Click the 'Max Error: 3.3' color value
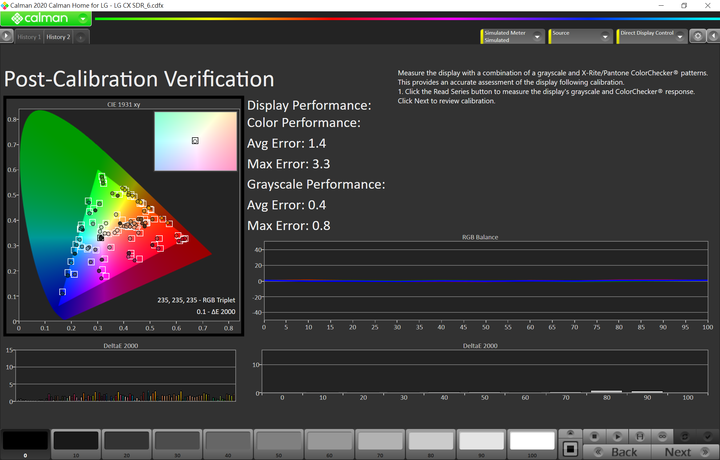Viewport: 720px width, 460px height. (x=288, y=164)
